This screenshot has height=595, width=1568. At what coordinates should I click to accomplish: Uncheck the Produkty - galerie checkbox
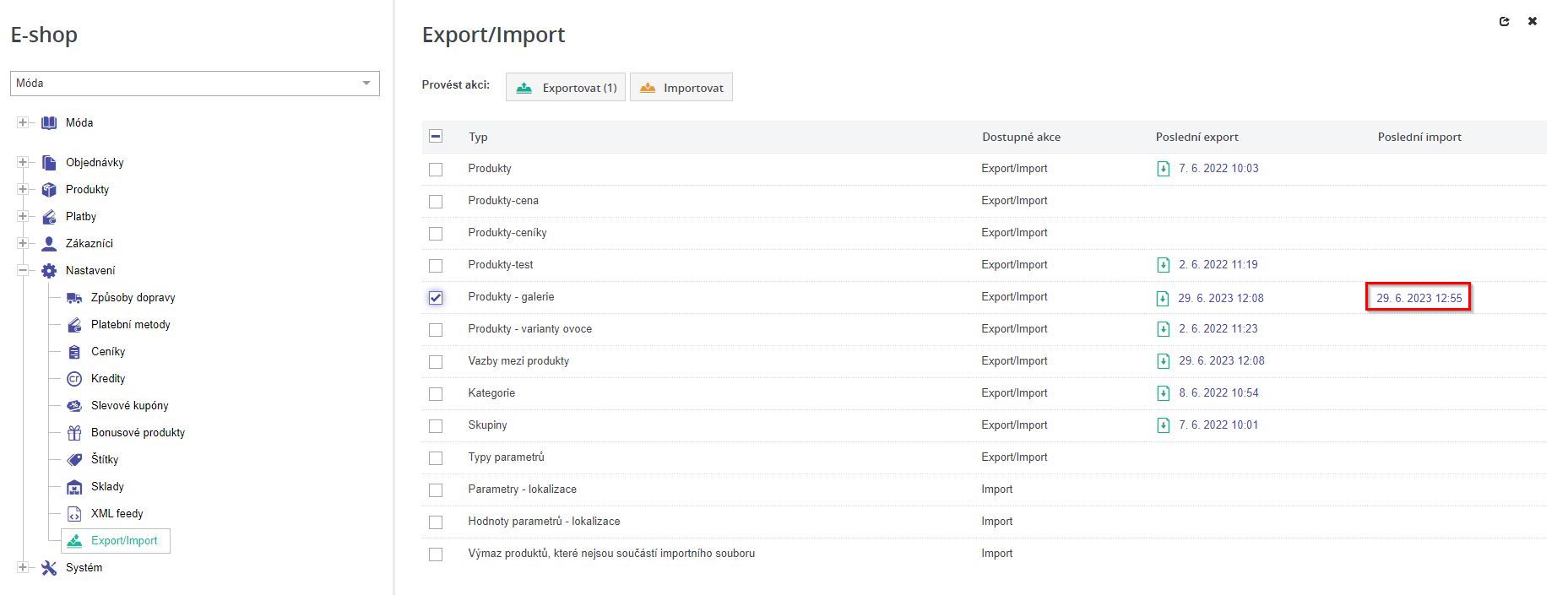[436, 297]
